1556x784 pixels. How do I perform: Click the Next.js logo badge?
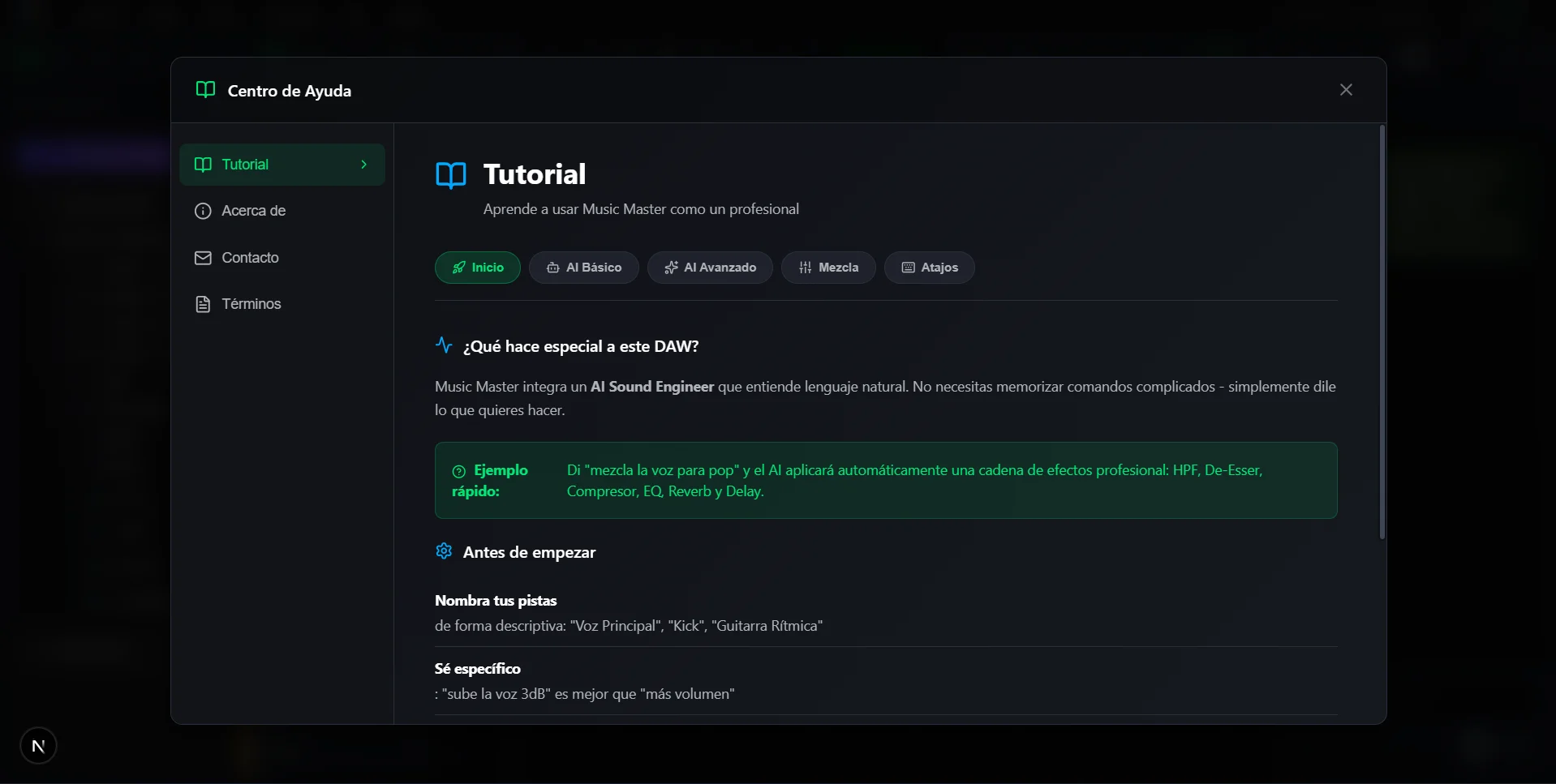38,746
